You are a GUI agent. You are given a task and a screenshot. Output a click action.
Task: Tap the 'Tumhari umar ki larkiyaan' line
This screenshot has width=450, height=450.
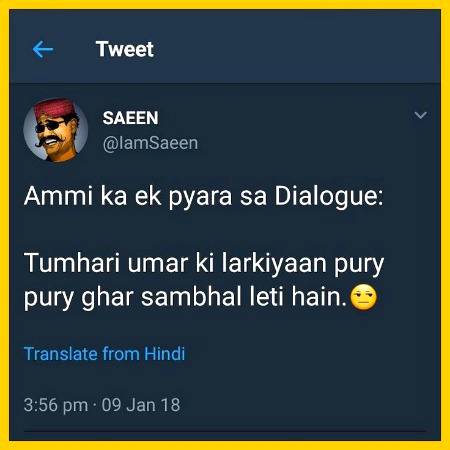tap(175, 263)
